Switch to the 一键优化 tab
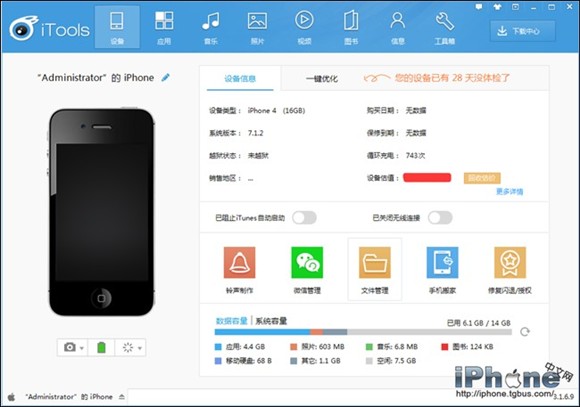580x407 pixels. click(x=322, y=78)
